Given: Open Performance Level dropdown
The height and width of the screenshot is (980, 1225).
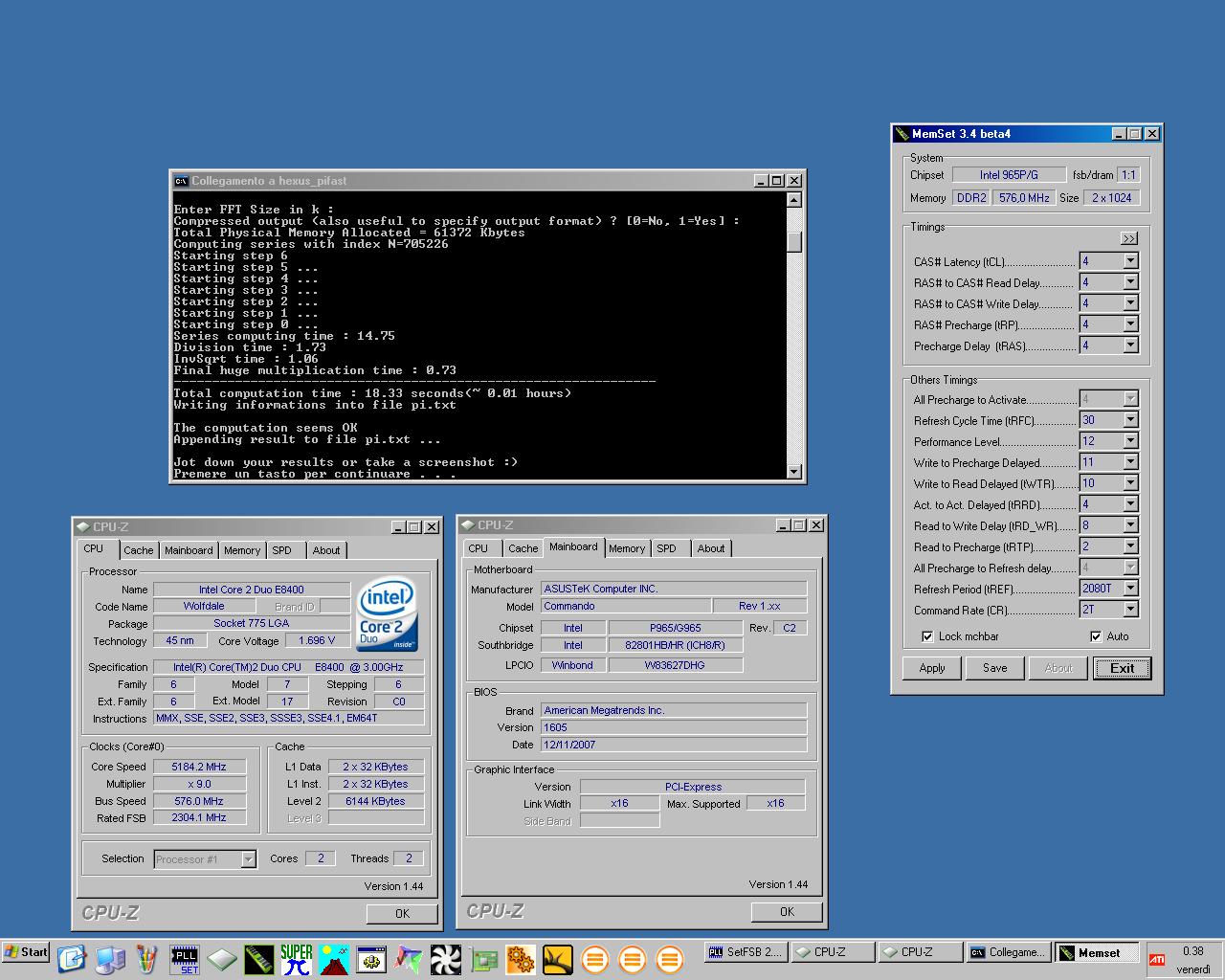Looking at the screenshot, I should pos(1130,441).
